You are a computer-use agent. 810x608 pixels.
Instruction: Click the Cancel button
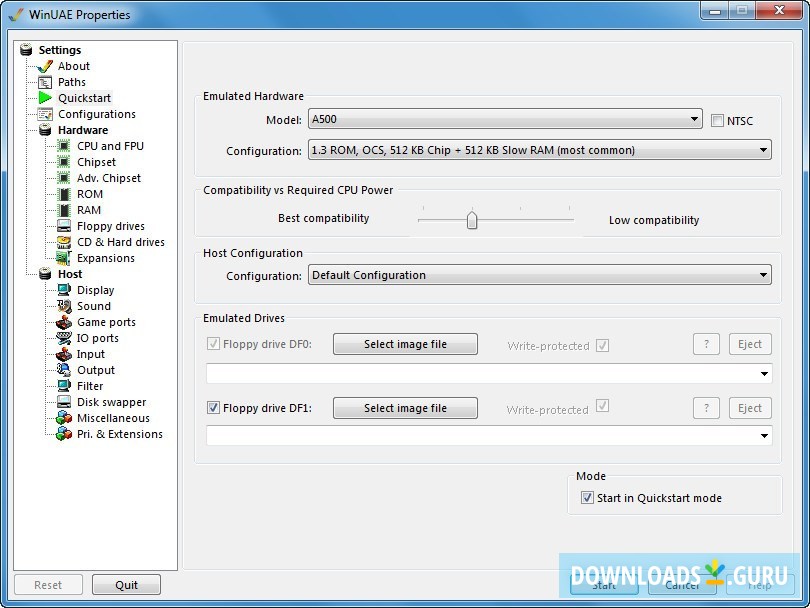click(x=682, y=585)
